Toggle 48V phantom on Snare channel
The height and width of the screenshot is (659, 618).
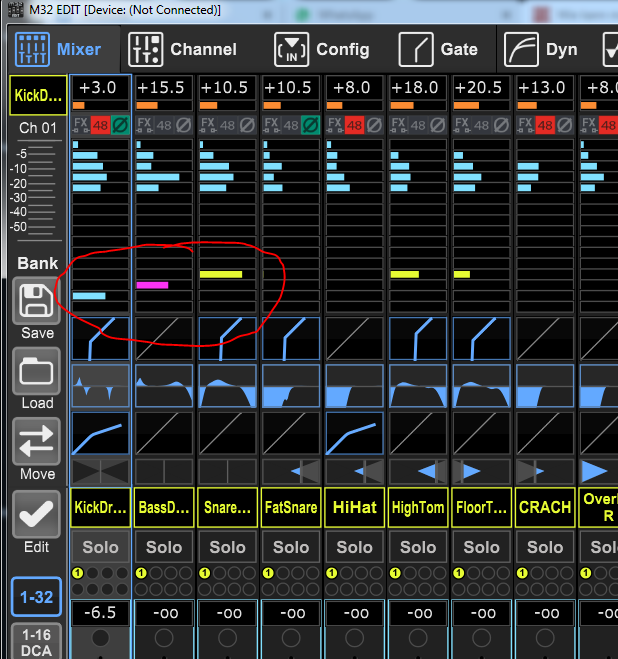point(228,125)
